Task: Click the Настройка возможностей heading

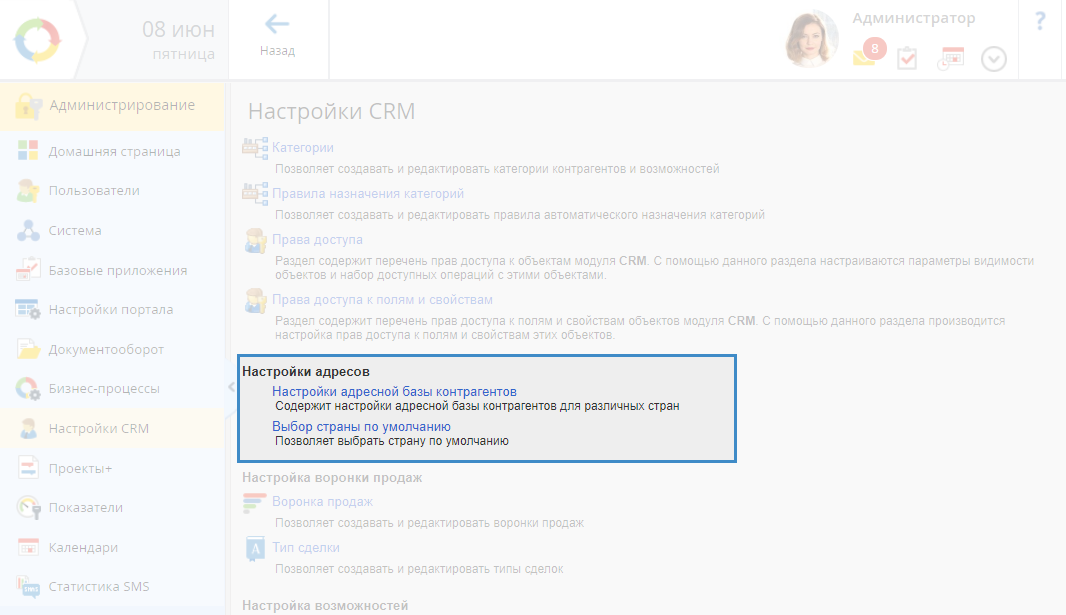Action: (x=325, y=605)
